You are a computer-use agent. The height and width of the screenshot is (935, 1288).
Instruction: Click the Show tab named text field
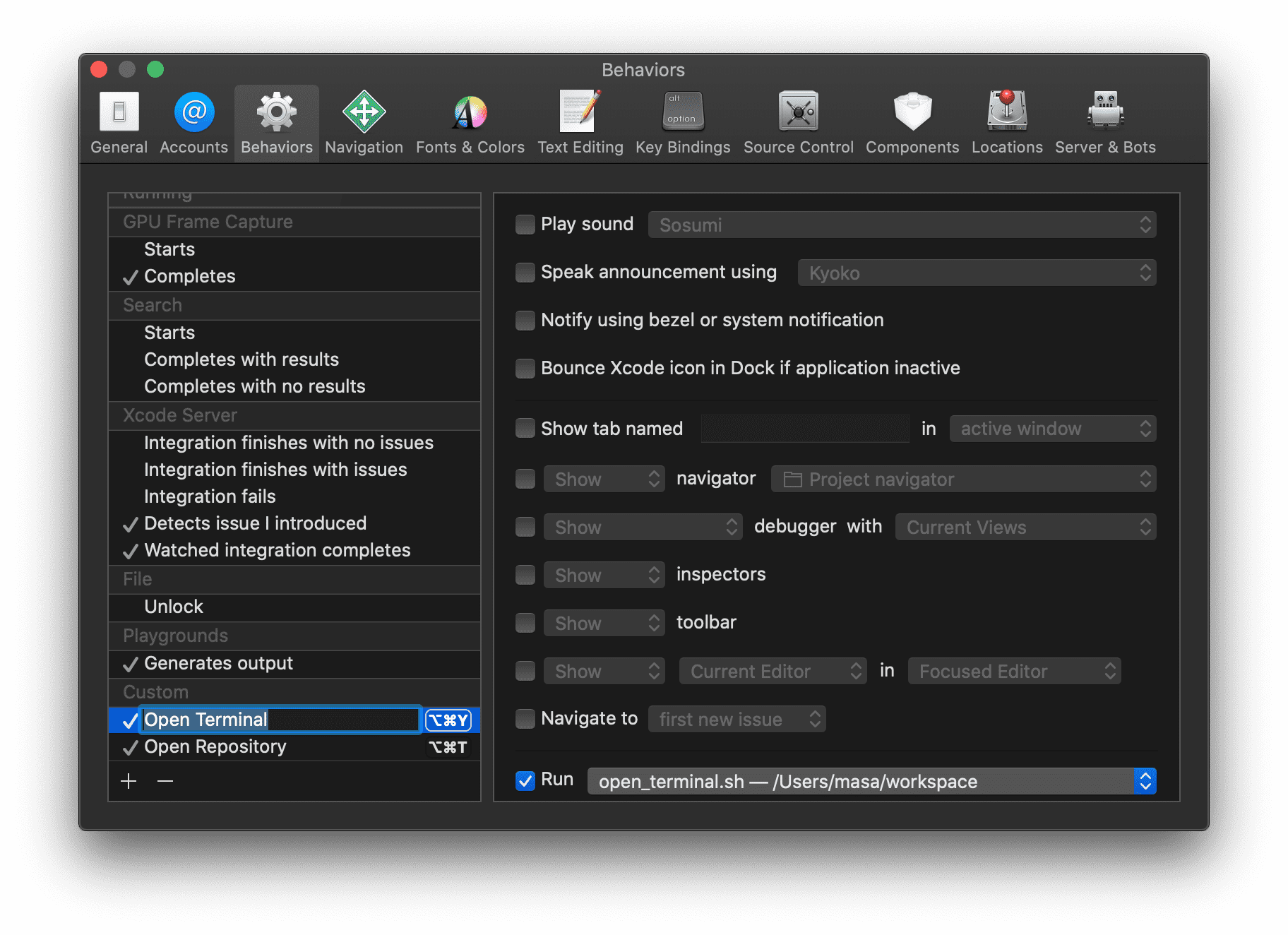(x=805, y=429)
